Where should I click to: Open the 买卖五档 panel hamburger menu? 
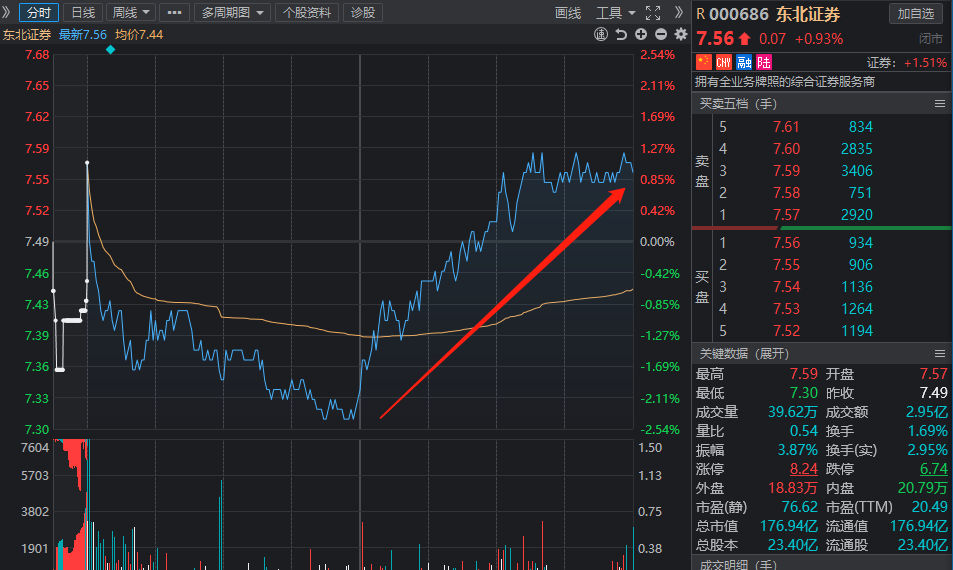(939, 103)
